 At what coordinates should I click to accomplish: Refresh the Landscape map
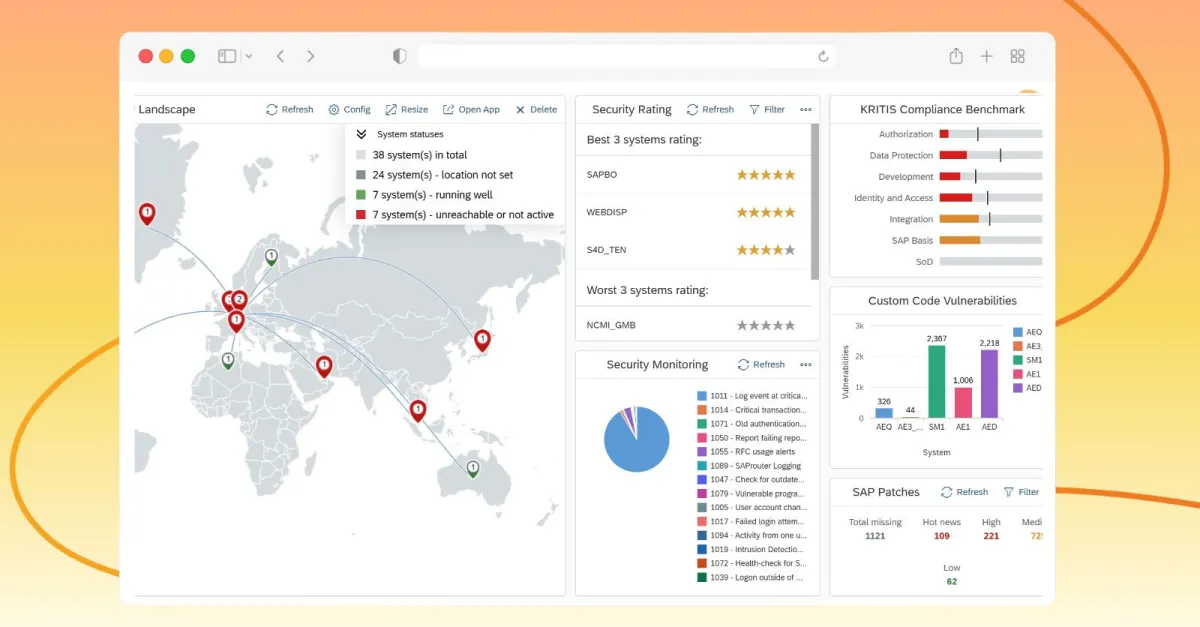pyautogui.click(x=289, y=109)
